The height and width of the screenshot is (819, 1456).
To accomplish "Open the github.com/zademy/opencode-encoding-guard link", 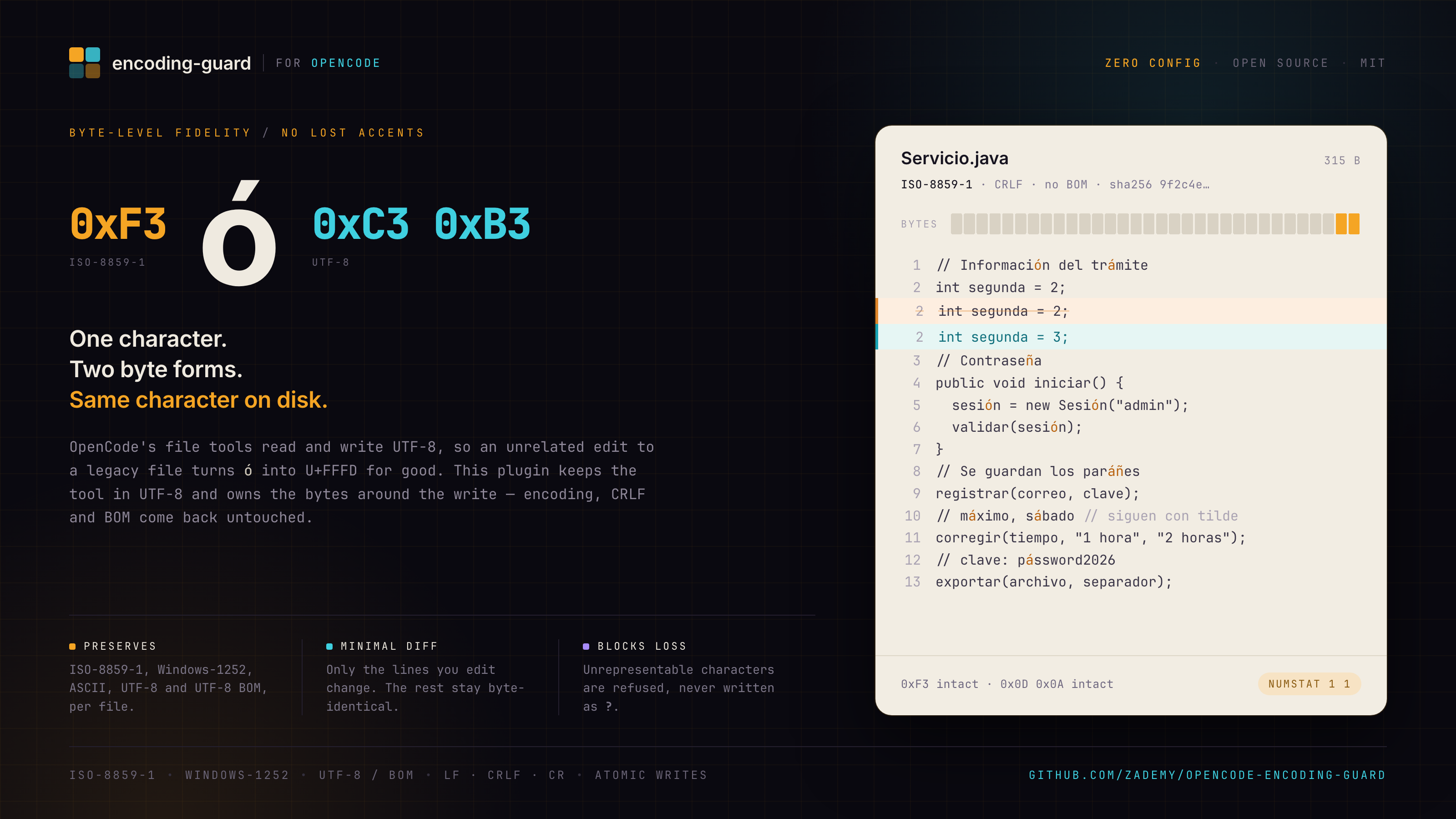I will (1207, 775).
